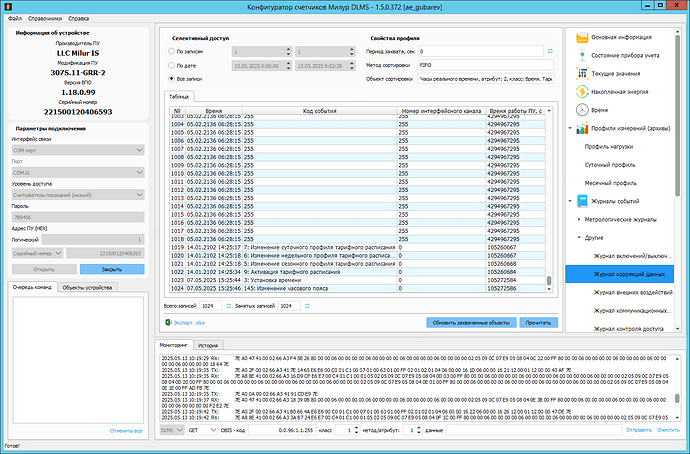Open Журнал контроля доступа item
690x454 pixels.
tap(628, 329)
